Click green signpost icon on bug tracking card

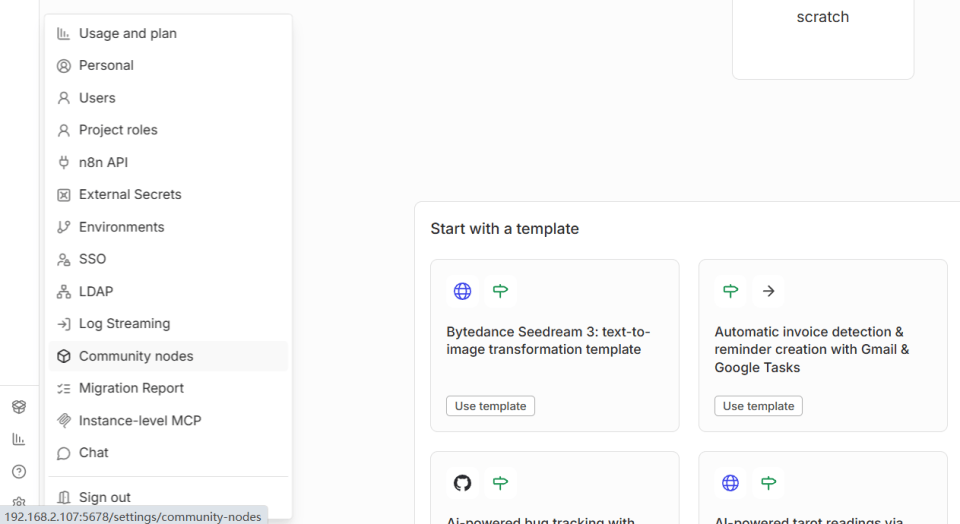[500, 483]
